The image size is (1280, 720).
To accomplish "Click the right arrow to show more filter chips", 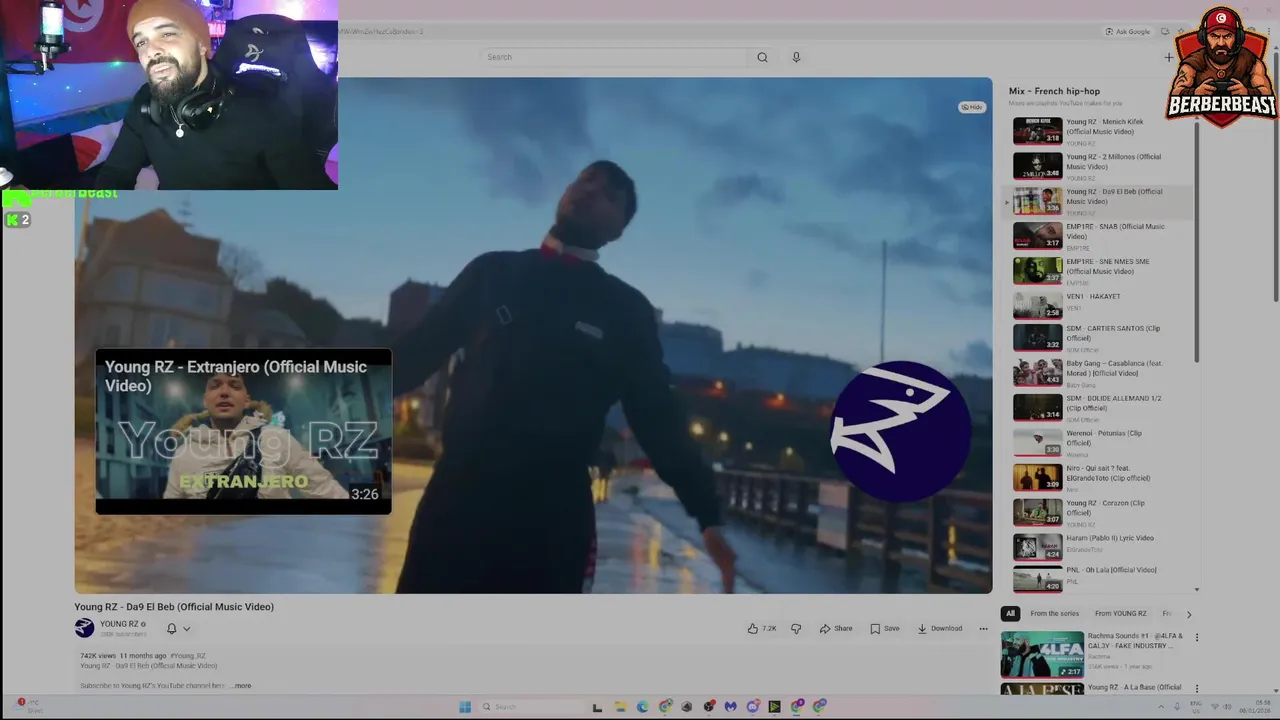I will (x=1189, y=614).
